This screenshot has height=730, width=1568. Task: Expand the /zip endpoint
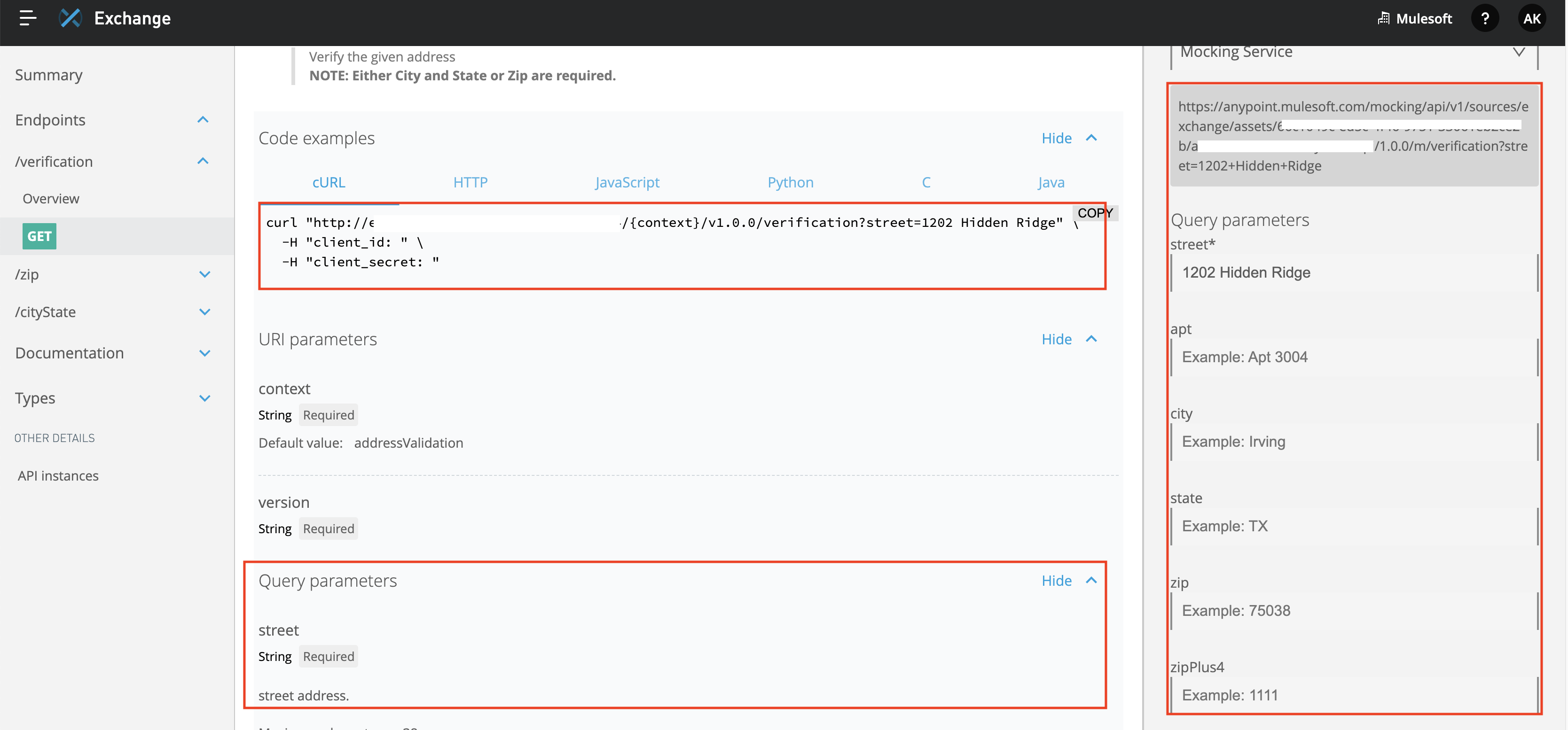pyautogui.click(x=204, y=274)
